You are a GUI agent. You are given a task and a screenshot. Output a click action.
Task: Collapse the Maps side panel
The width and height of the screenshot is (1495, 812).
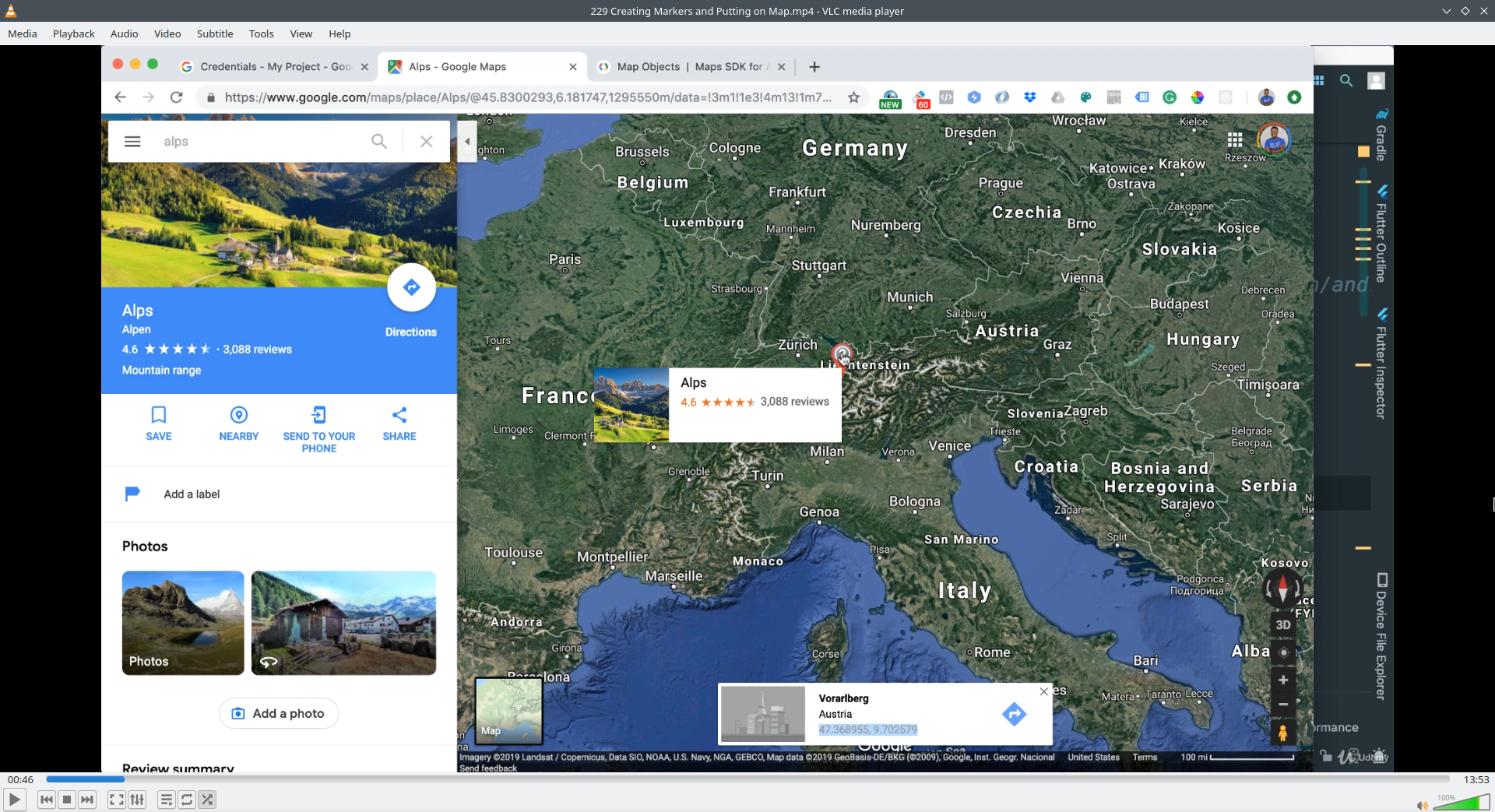point(467,142)
